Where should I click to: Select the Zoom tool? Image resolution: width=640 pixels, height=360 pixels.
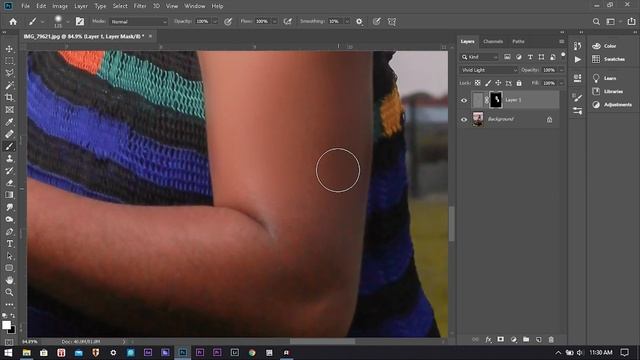pyautogui.click(x=9, y=292)
